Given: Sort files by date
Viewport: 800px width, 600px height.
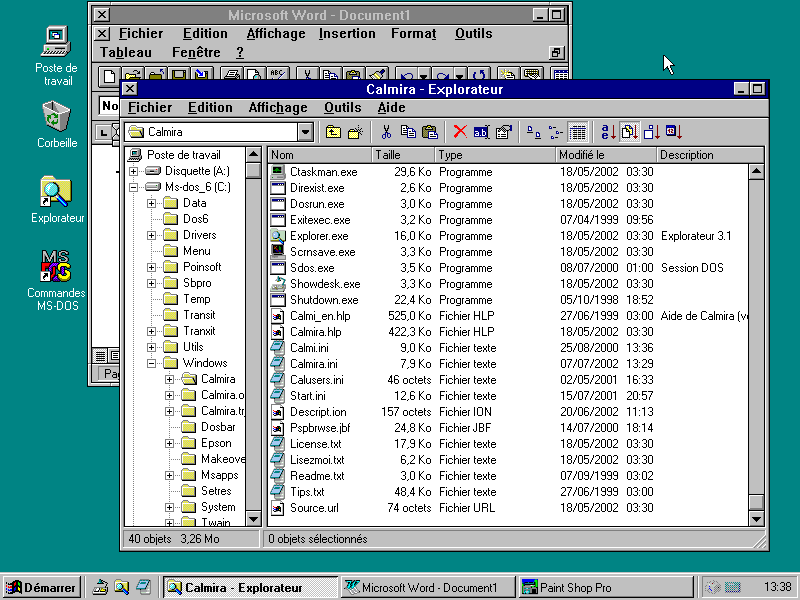Looking at the screenshot, I should pyautogui.click(x=673, y=132).
